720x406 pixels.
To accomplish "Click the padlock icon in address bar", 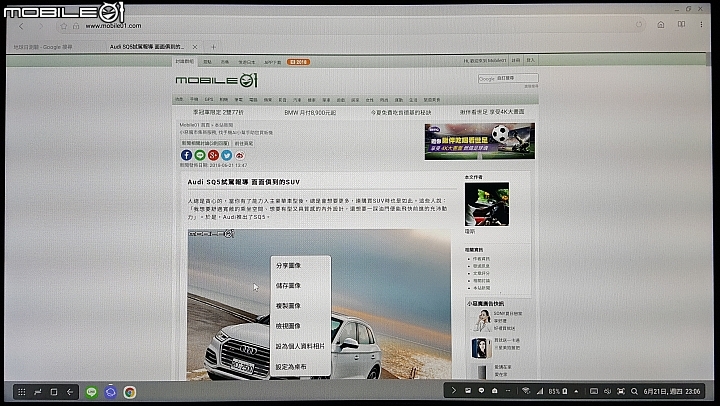I will point(76,26).
